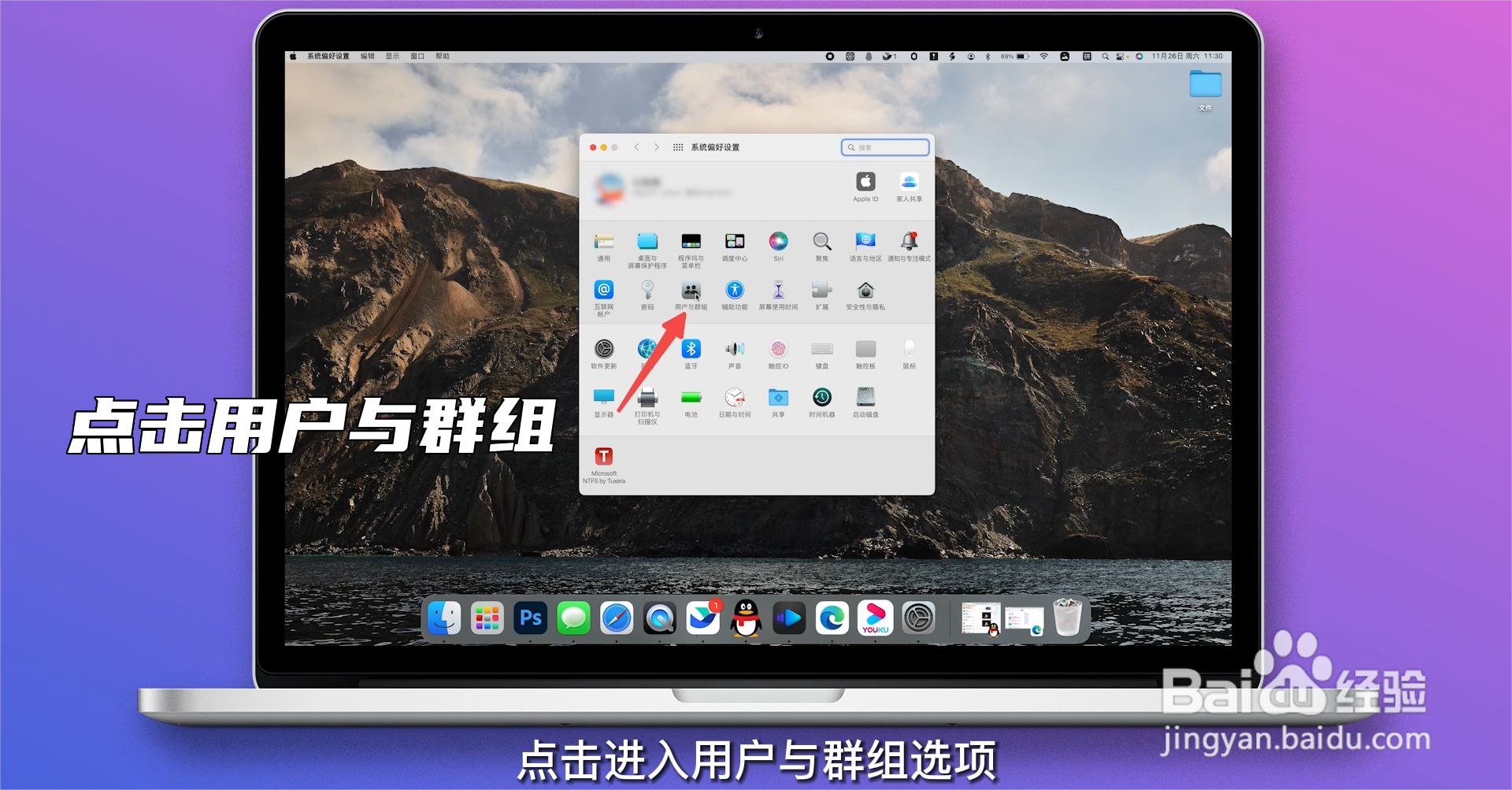Screen dimensions: 1512x790
Task: Open 启动磁盘 preferences
Action: click(865, 397)
